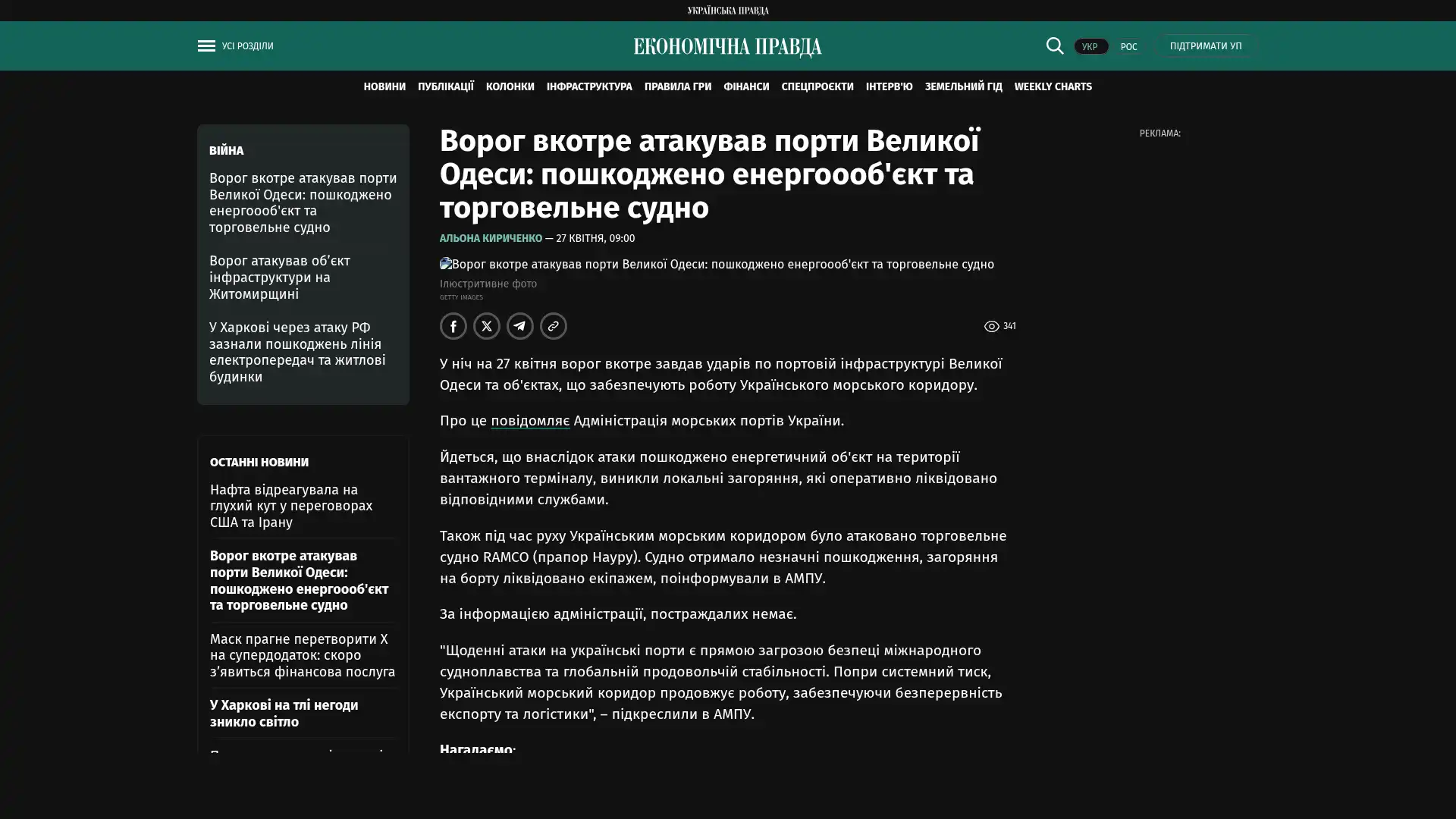Click the Українська правда top logo
The width and height of the screenshot is (1456, 819).
727,10
